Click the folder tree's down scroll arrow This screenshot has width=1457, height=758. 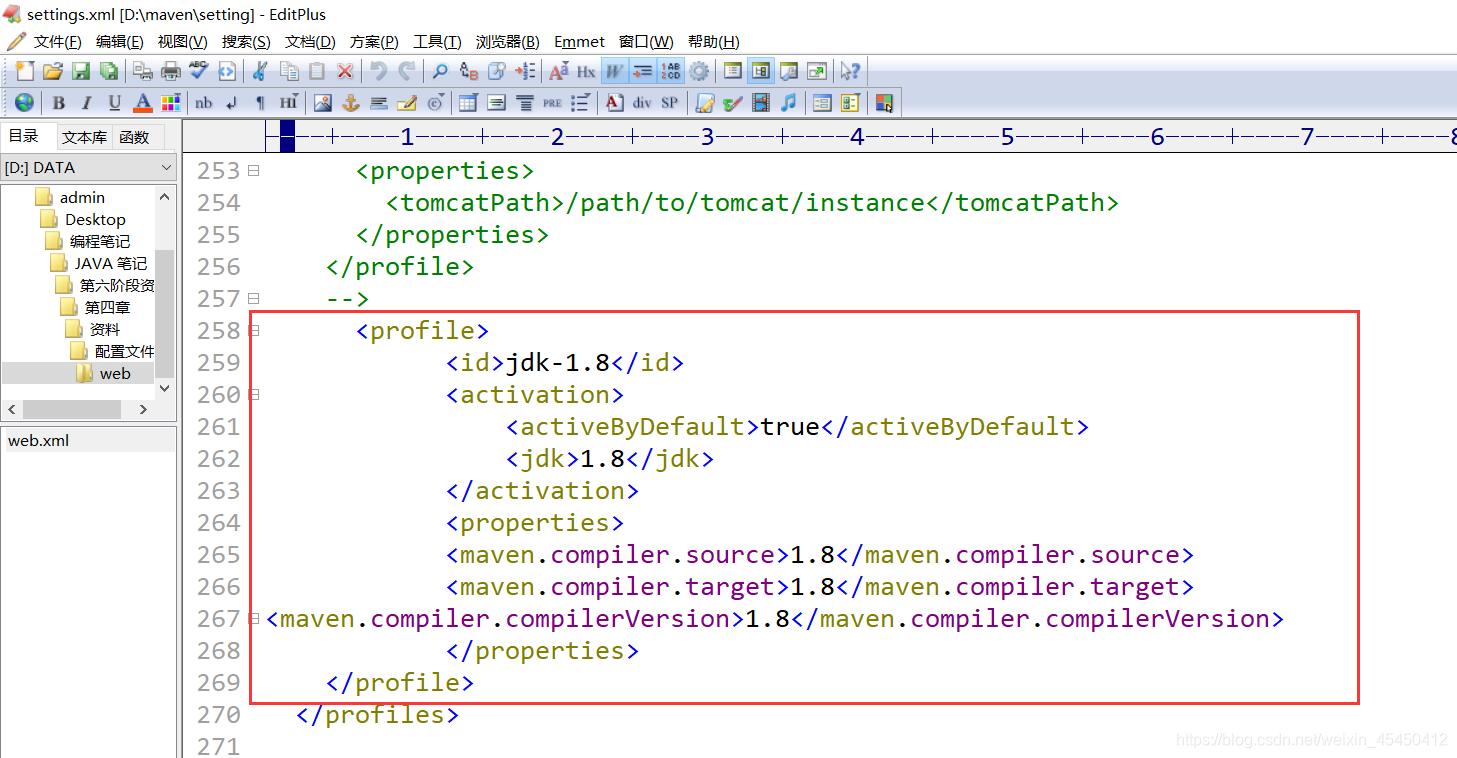coord(164,388)
